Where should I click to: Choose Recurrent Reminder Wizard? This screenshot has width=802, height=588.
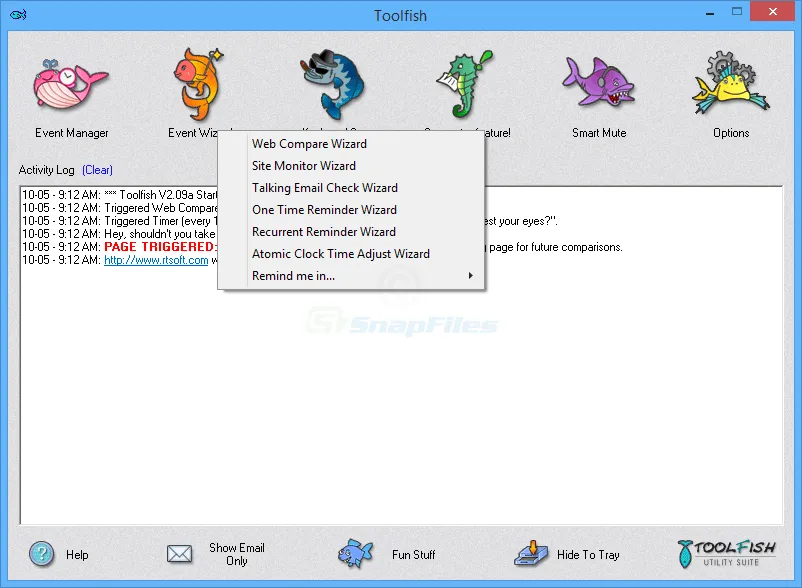[351, 232]
